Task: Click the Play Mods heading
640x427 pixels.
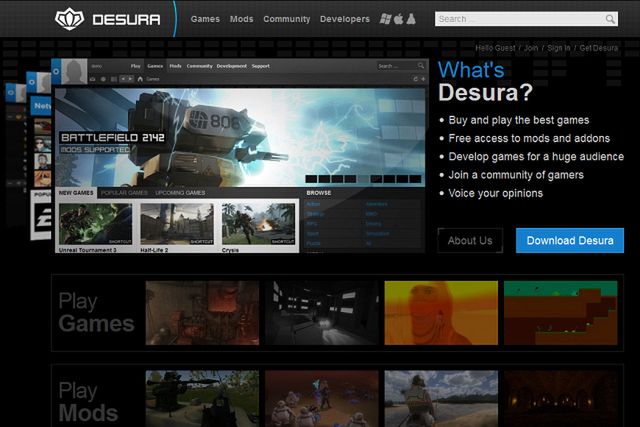Action: coord(88,402)
